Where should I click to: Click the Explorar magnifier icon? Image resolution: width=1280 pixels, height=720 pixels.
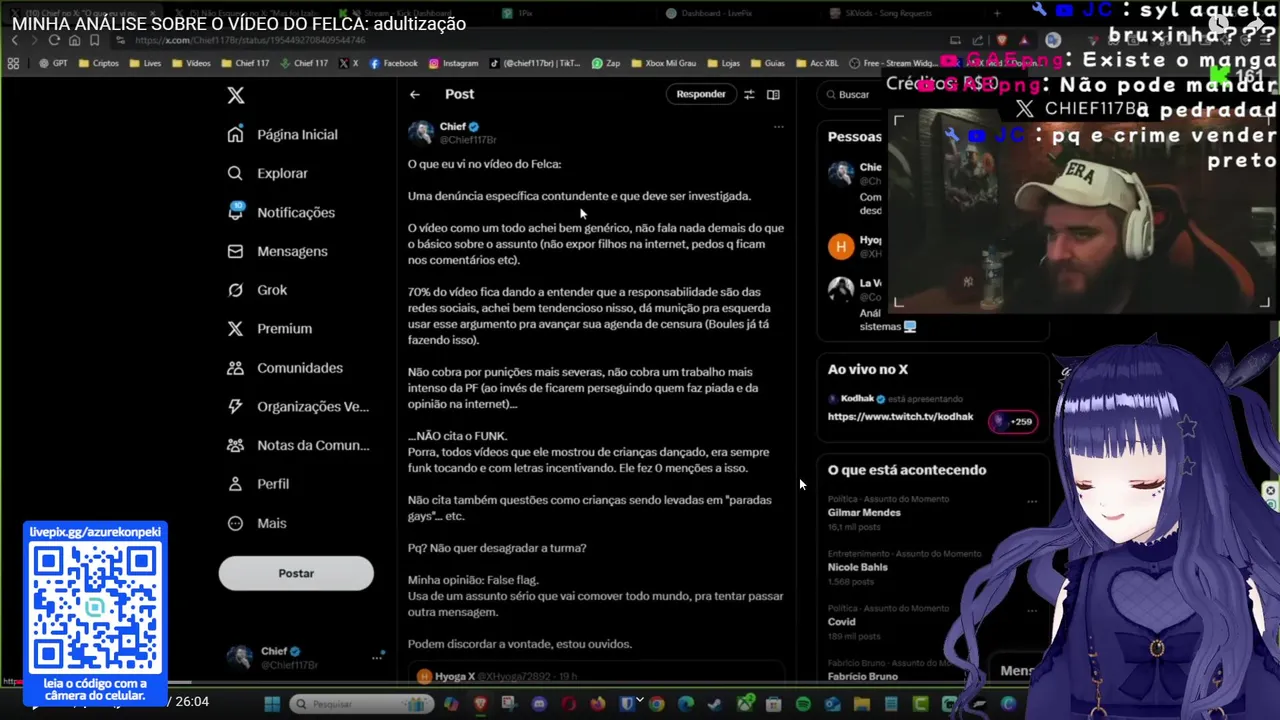(235, 173)
